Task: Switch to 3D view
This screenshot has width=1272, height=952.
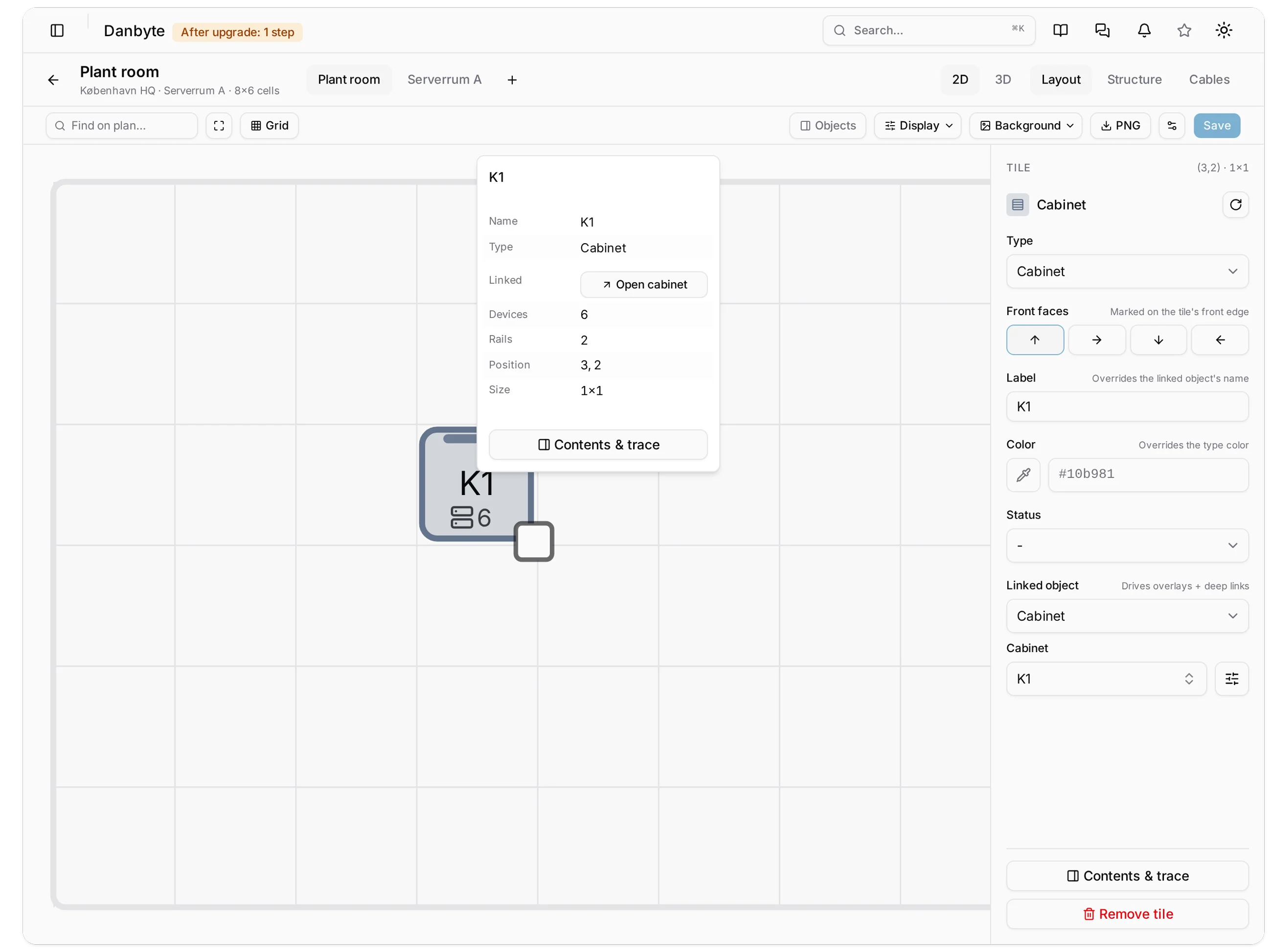Action: (1003, 79)
